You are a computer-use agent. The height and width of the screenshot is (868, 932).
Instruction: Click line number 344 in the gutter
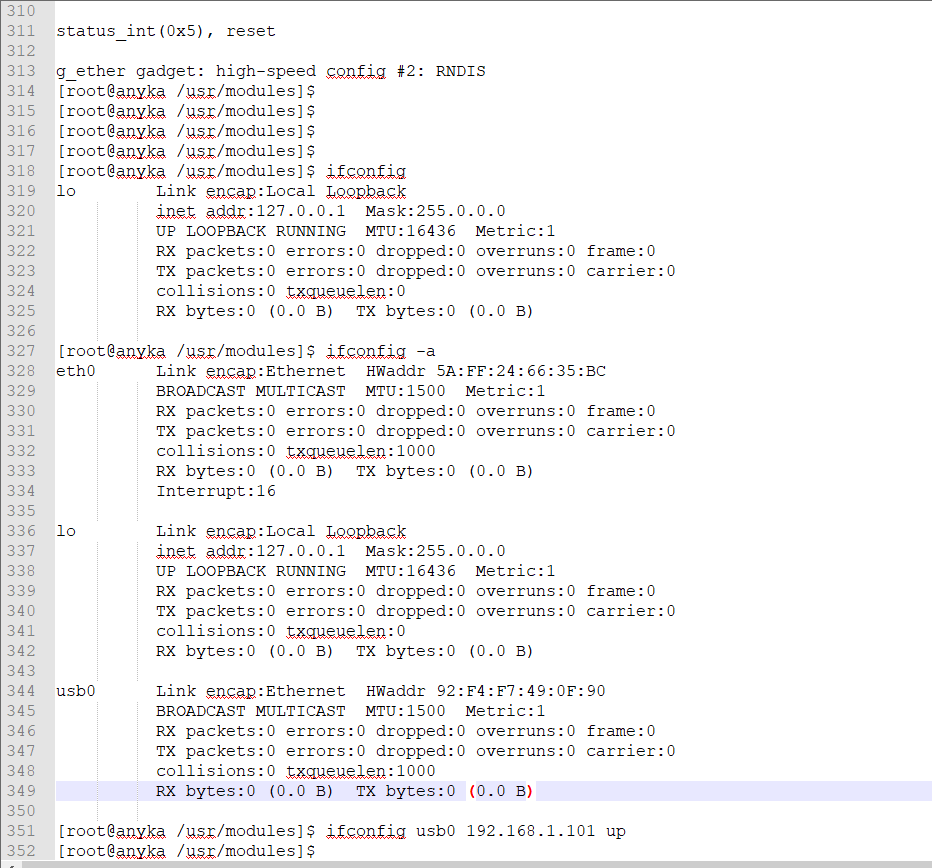click(21, 691)
